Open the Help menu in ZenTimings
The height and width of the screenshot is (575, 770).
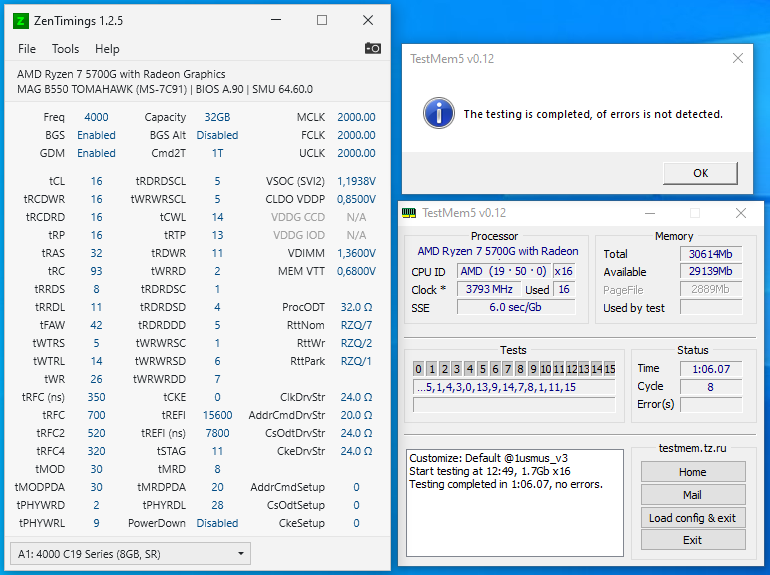(x=107, y=49)
